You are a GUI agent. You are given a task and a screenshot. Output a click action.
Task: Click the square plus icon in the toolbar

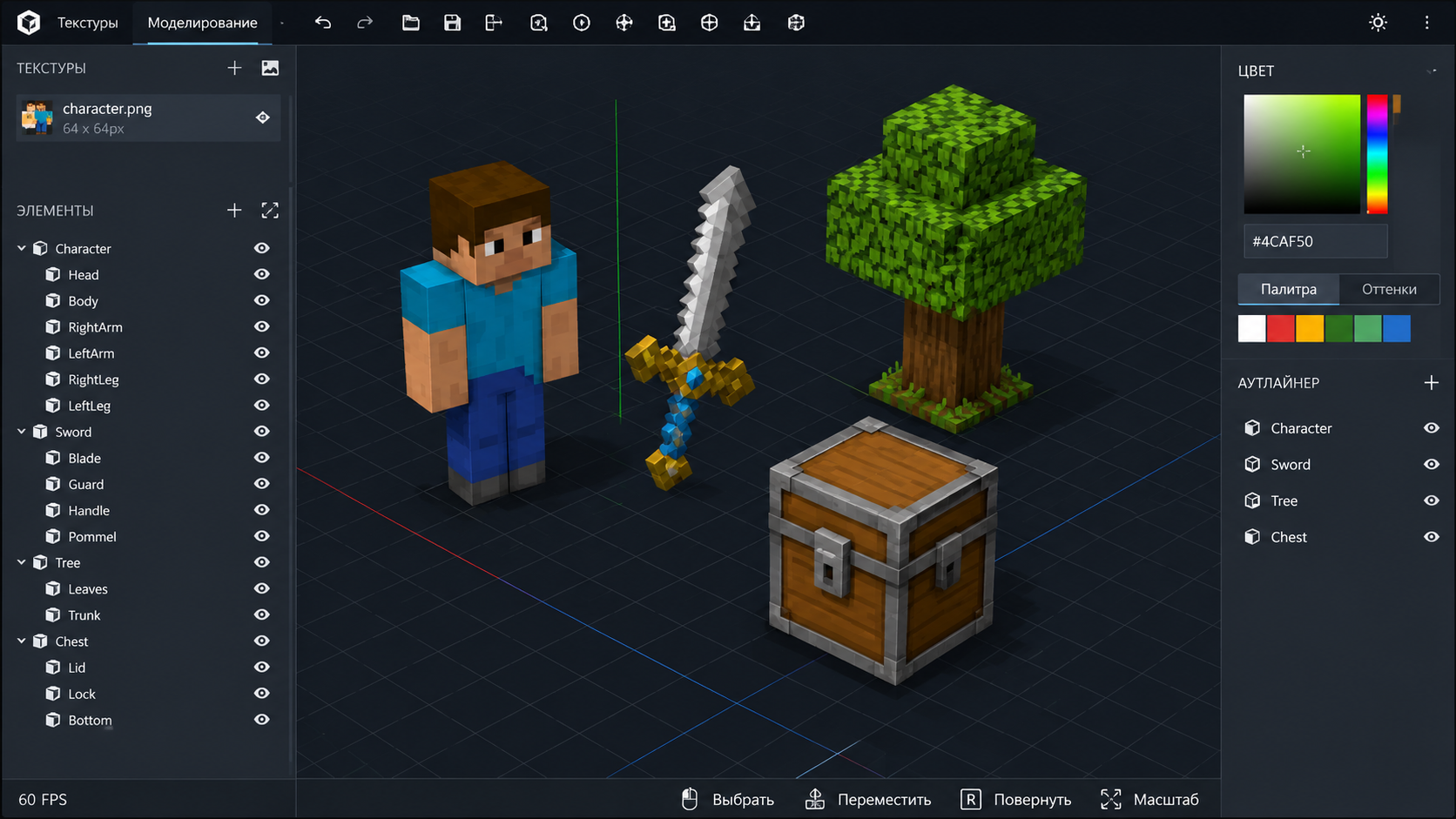pos(667,23)
